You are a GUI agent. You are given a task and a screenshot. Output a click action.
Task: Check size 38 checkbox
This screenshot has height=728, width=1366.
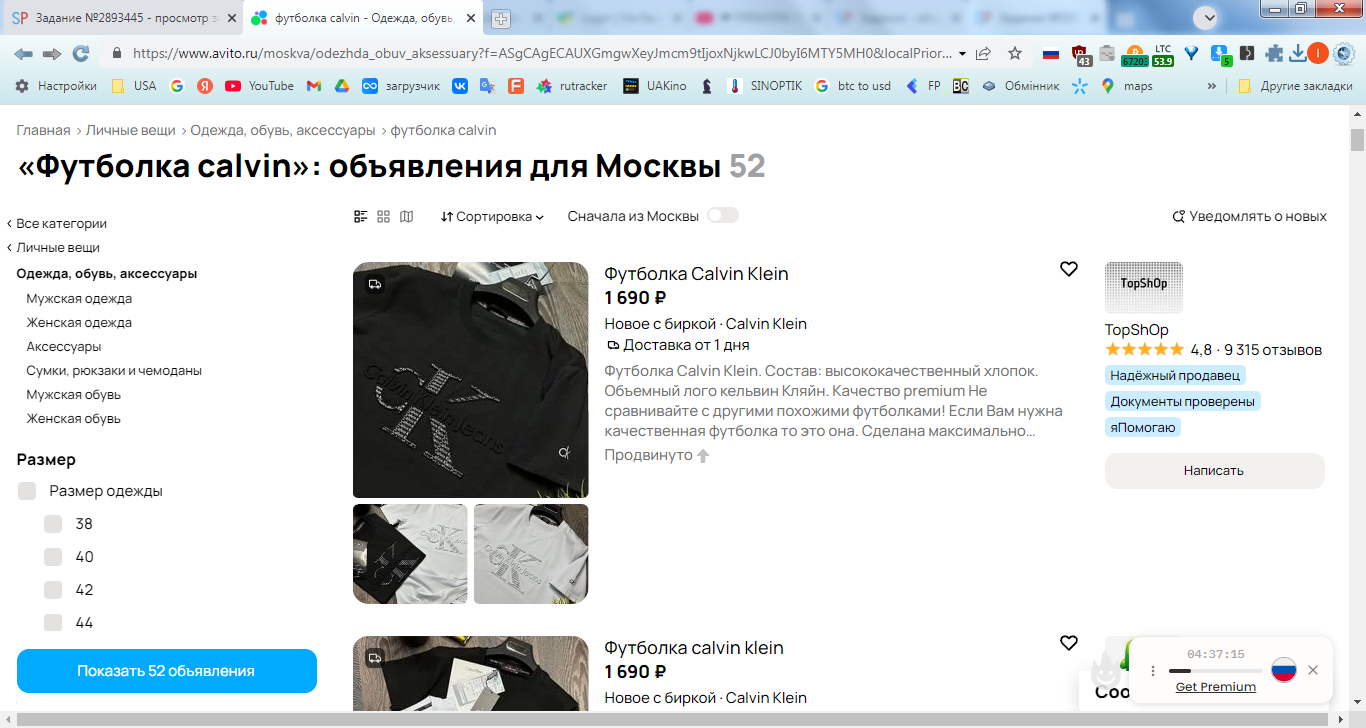53,524
